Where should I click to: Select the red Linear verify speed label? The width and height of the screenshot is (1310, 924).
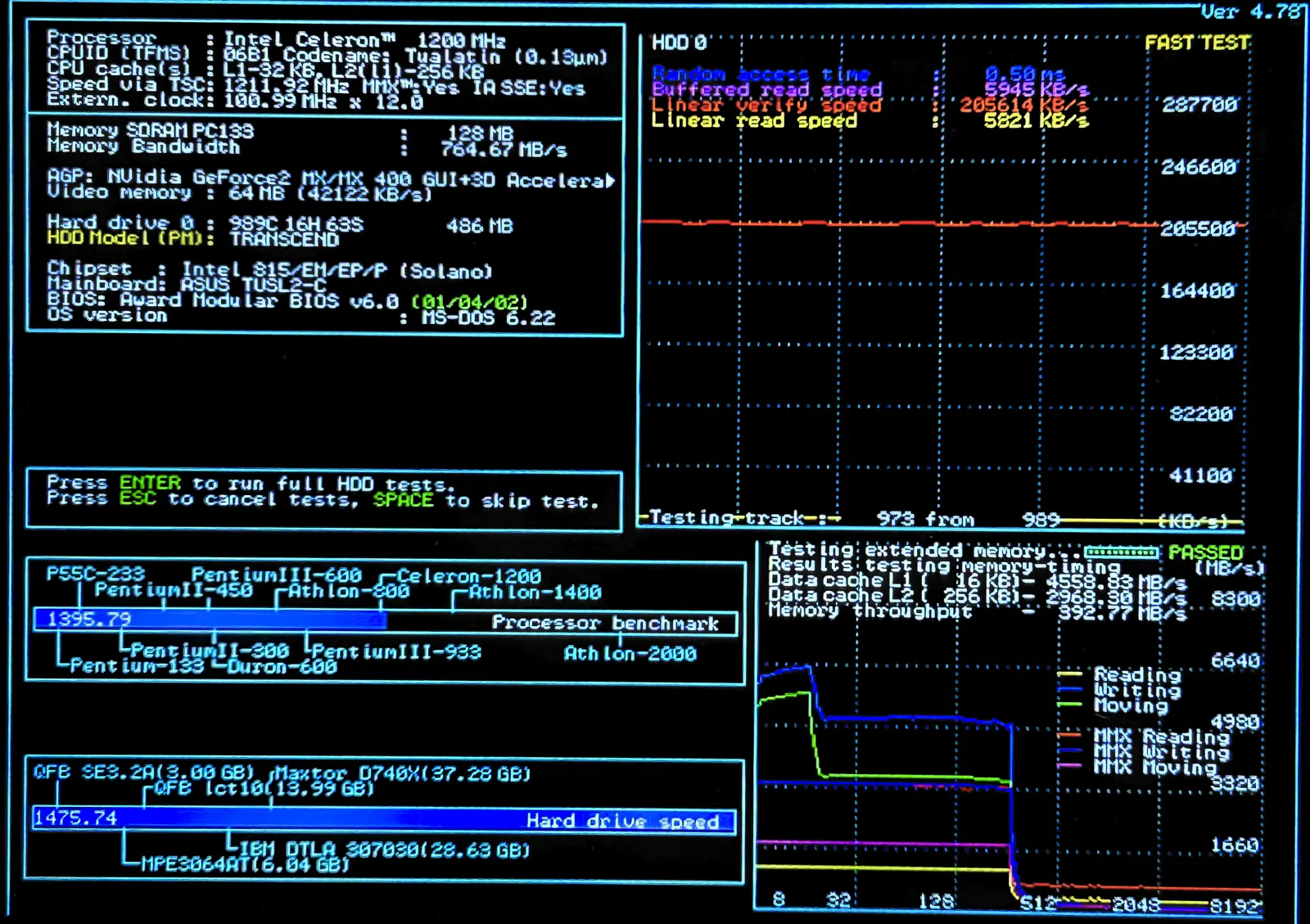coord(766,105)
